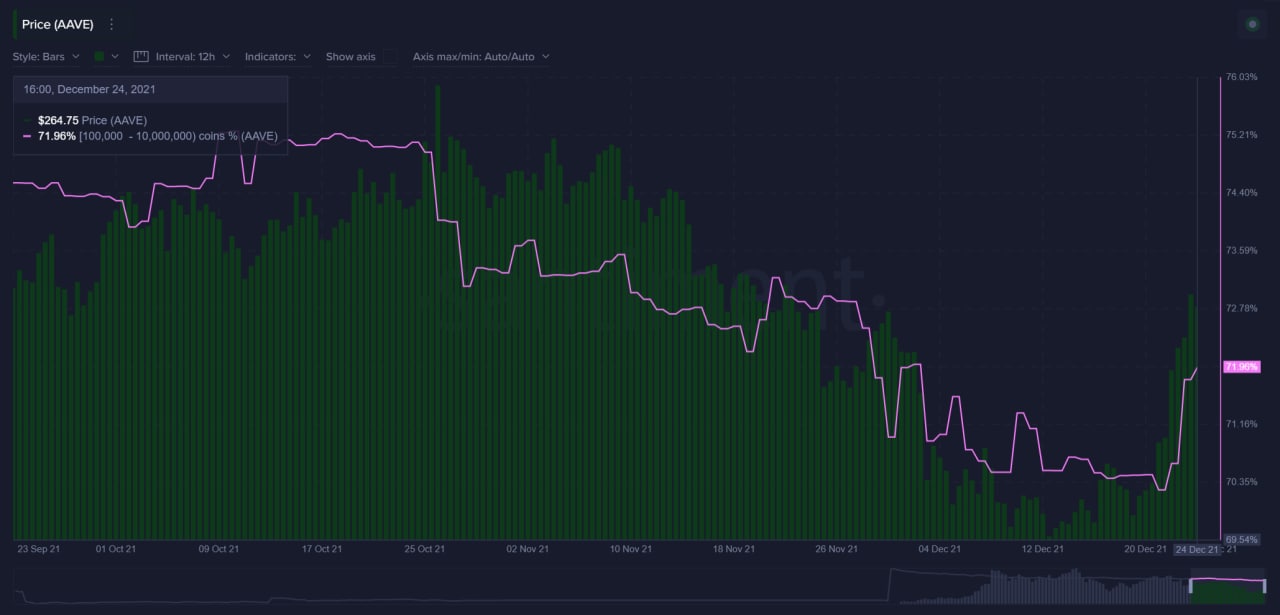Open the three-dot menu beside Price (AAVE)
Image resolution: width=1280 pixels, height=615 pixels.
[111, 24]
